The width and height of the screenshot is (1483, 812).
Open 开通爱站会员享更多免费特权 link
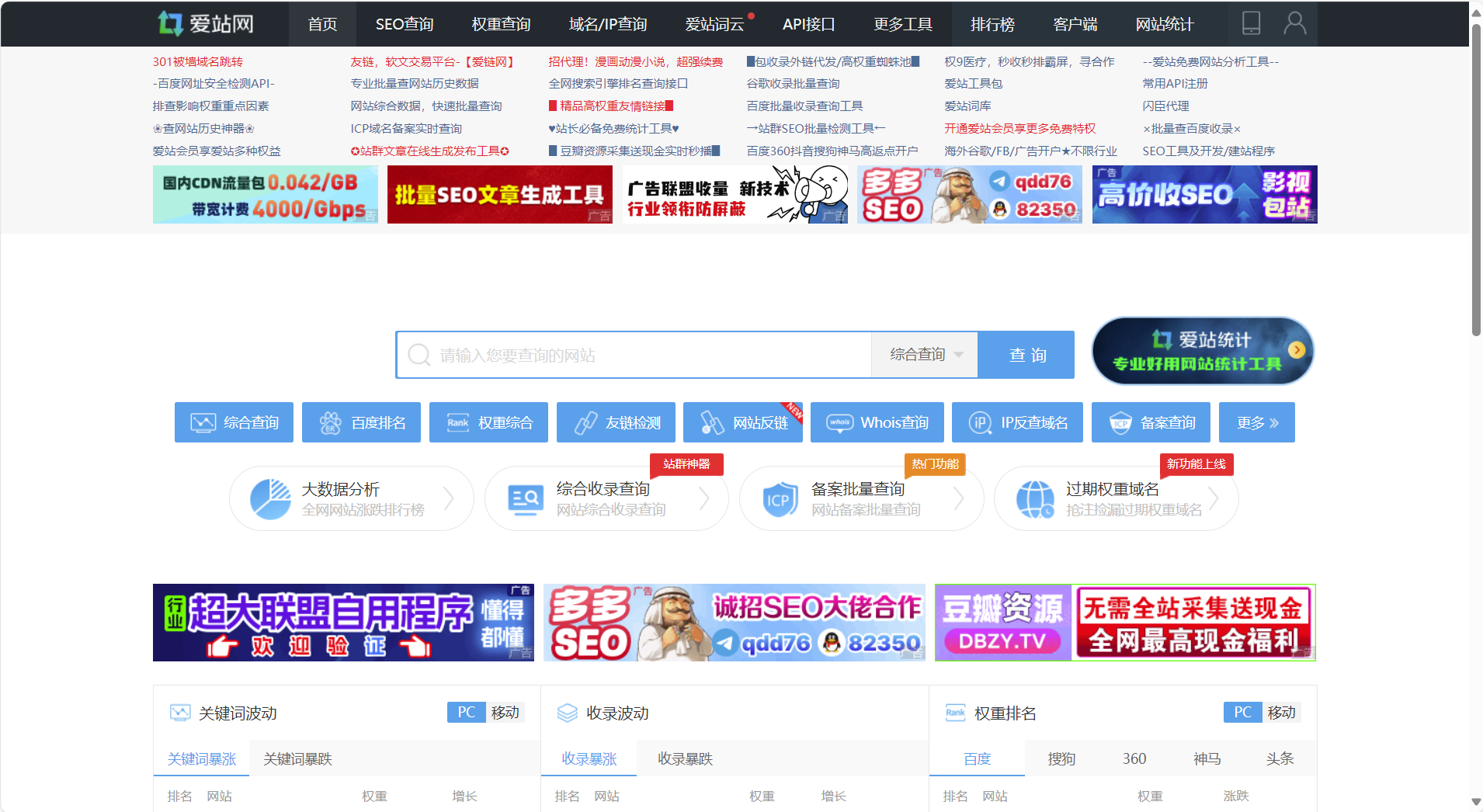point(1020,128)
